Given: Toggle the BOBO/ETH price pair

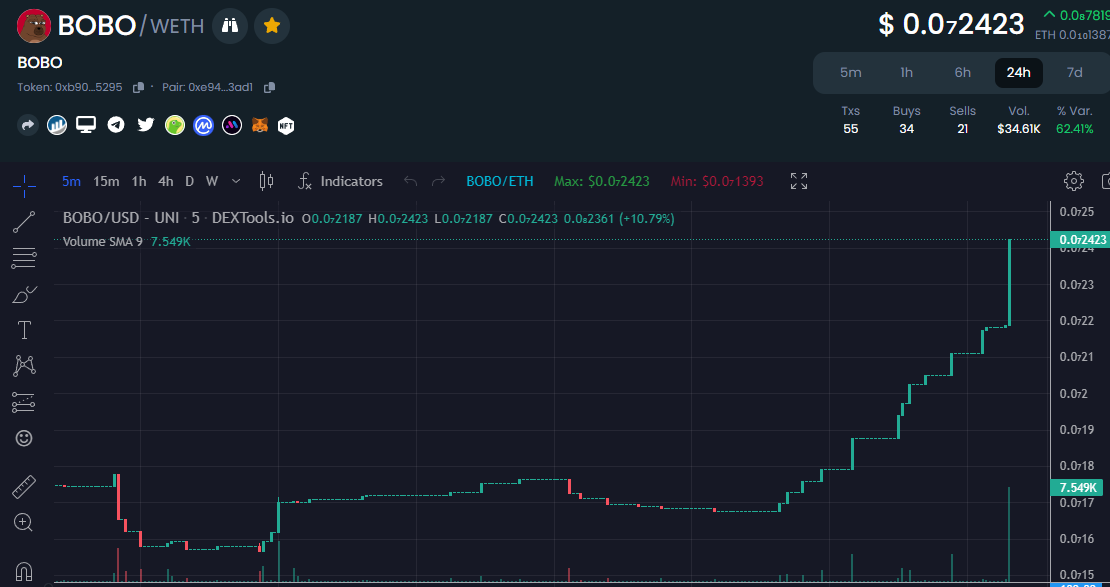Looking at the screenshot, I should tap(500, 181).
